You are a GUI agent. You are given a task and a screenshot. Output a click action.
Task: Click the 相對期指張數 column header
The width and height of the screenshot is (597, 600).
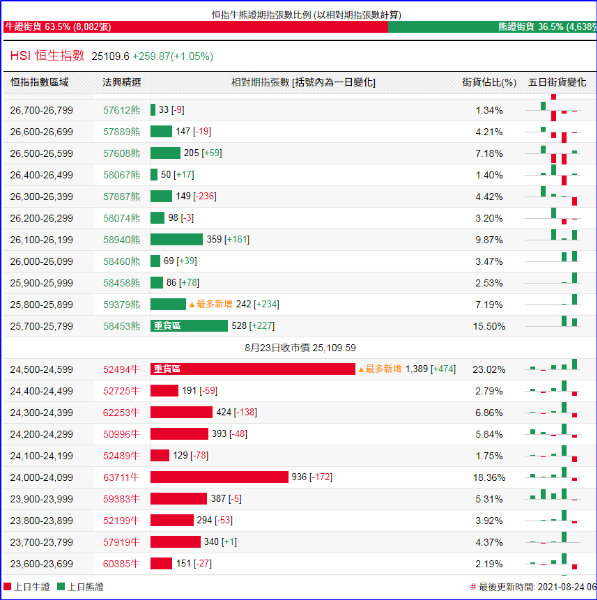tap(303, 82)
